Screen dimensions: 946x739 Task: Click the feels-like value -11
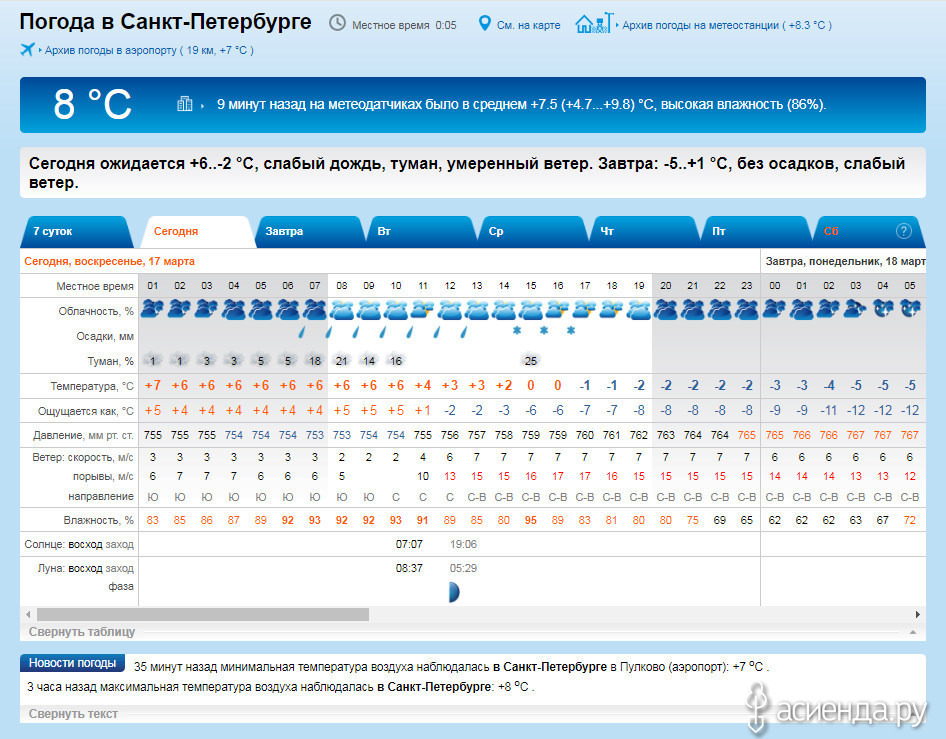828,411
